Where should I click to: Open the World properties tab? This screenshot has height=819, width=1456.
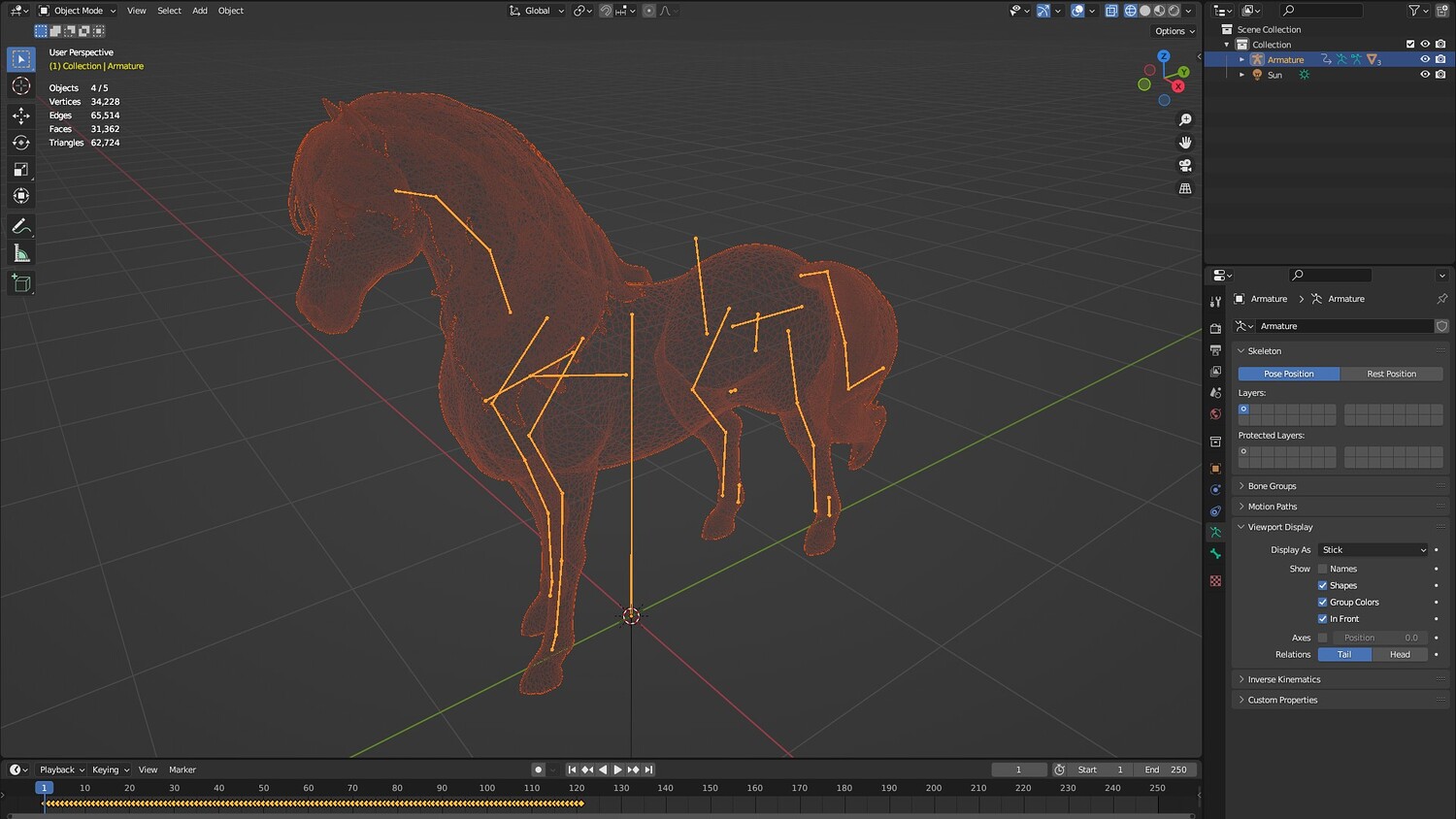click(1215, 414)
